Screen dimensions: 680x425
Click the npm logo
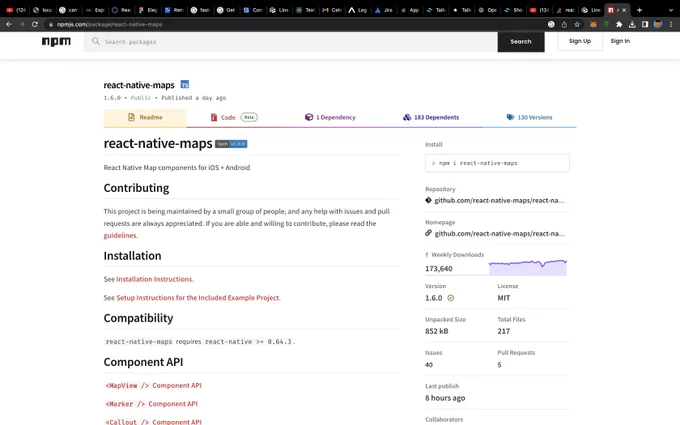(56, 42)
